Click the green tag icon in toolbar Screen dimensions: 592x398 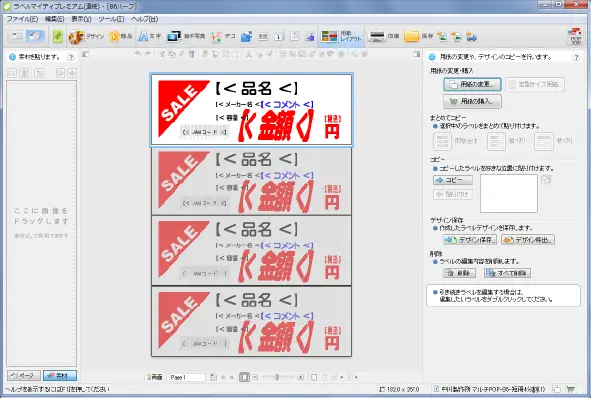click(57, 37)
